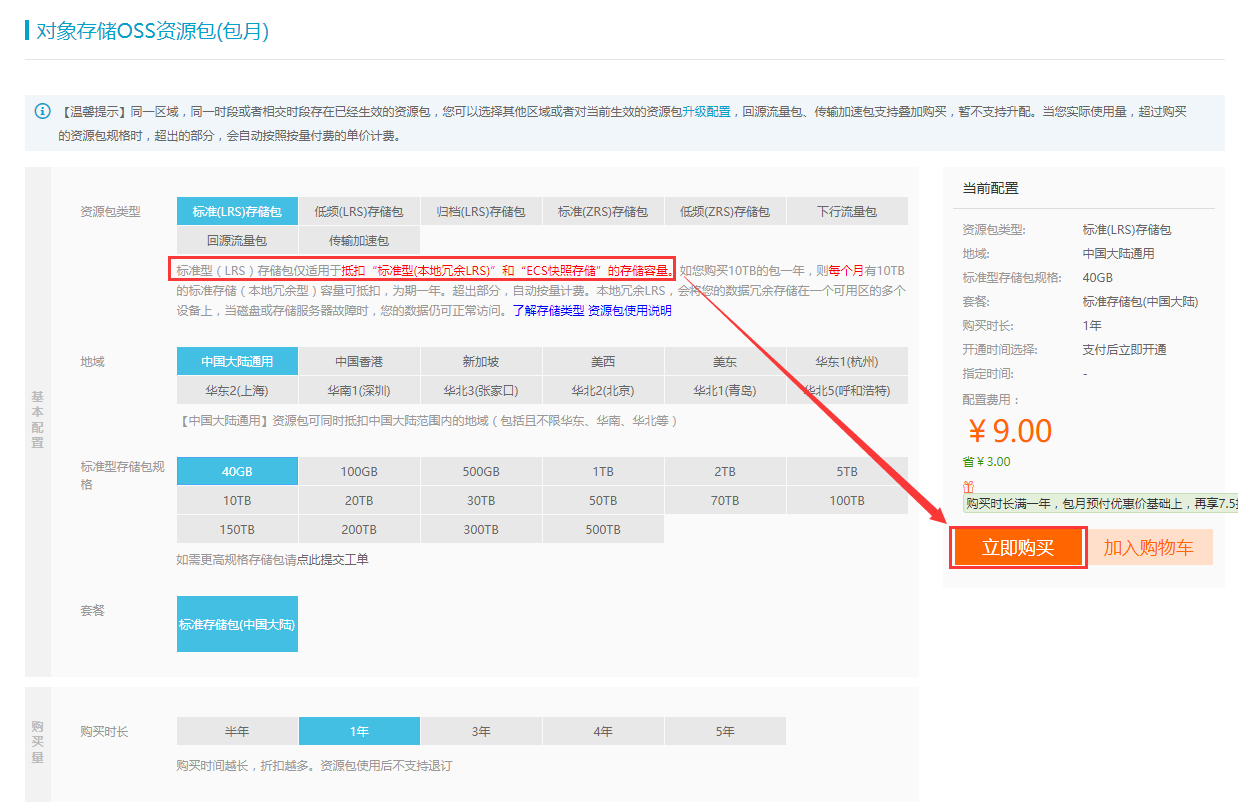Choose 华东2(上海) region option
This screenshot has width=1238, height=806.
coord(237,391)
